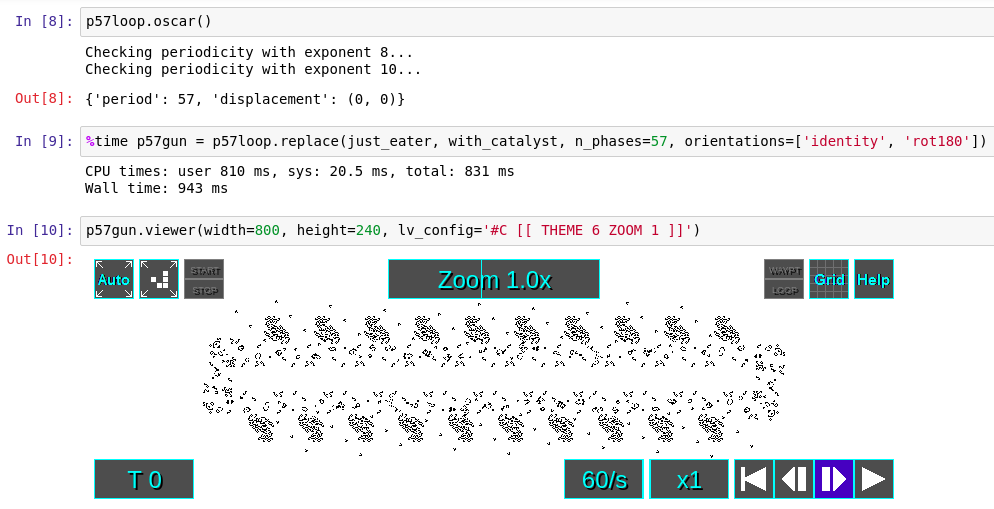Adjust the 60/s speed slider
Image resolution: width=994 pixels, height=509 pixels.
(x=604, y=479)
